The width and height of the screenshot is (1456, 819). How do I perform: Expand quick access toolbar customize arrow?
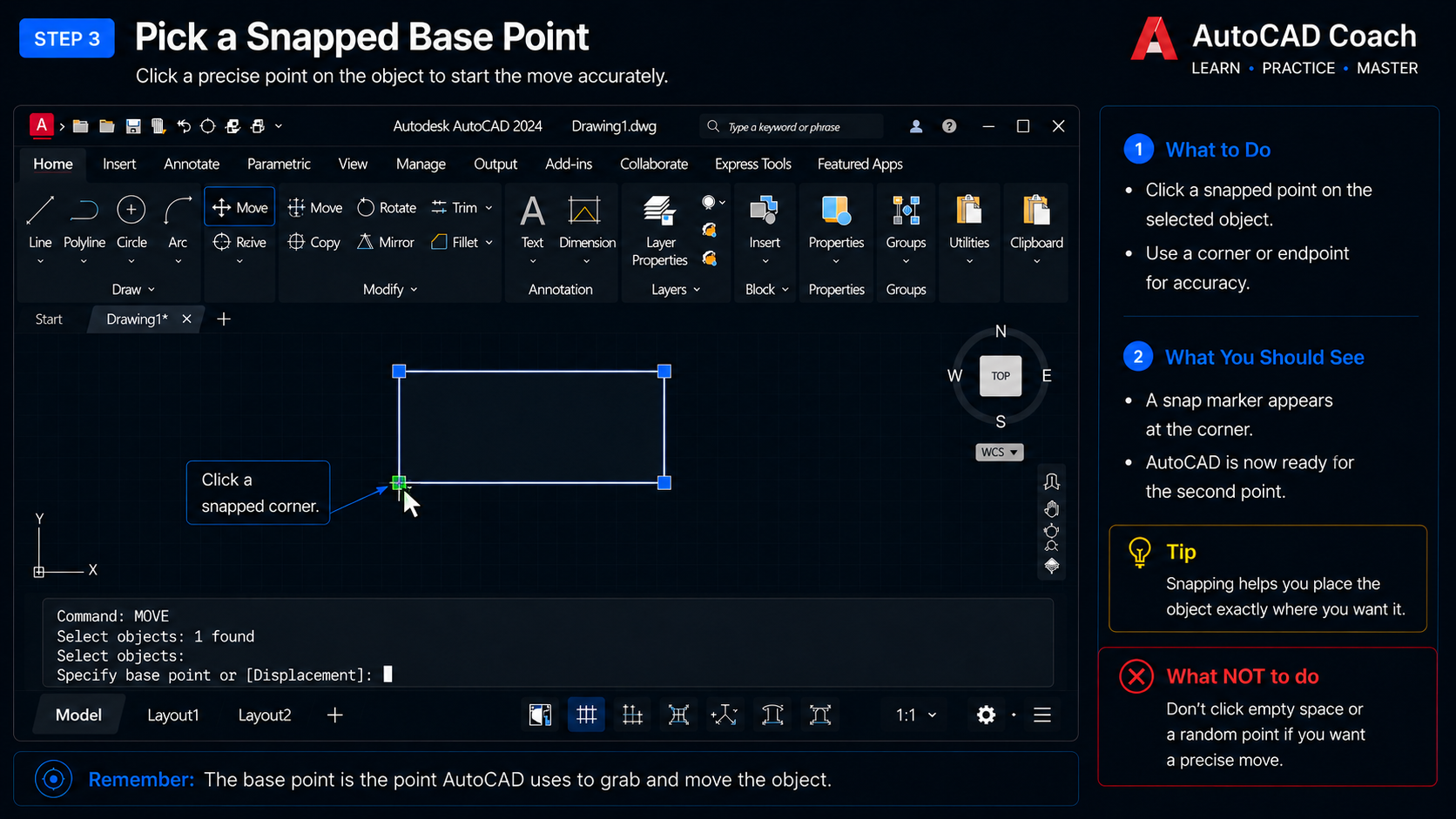[x=279, y=126]
